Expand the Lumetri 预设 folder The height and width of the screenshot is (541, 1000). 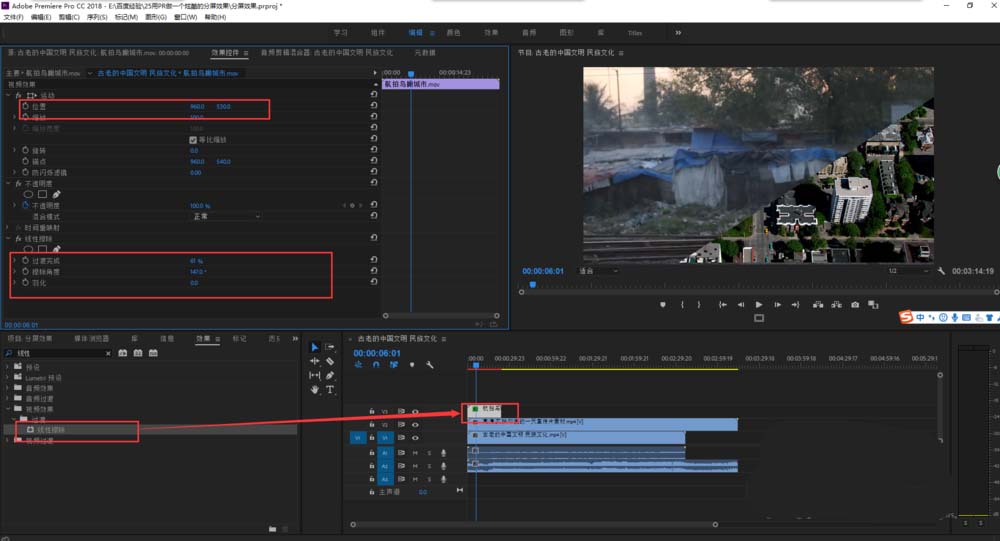[x=8, y=378]
